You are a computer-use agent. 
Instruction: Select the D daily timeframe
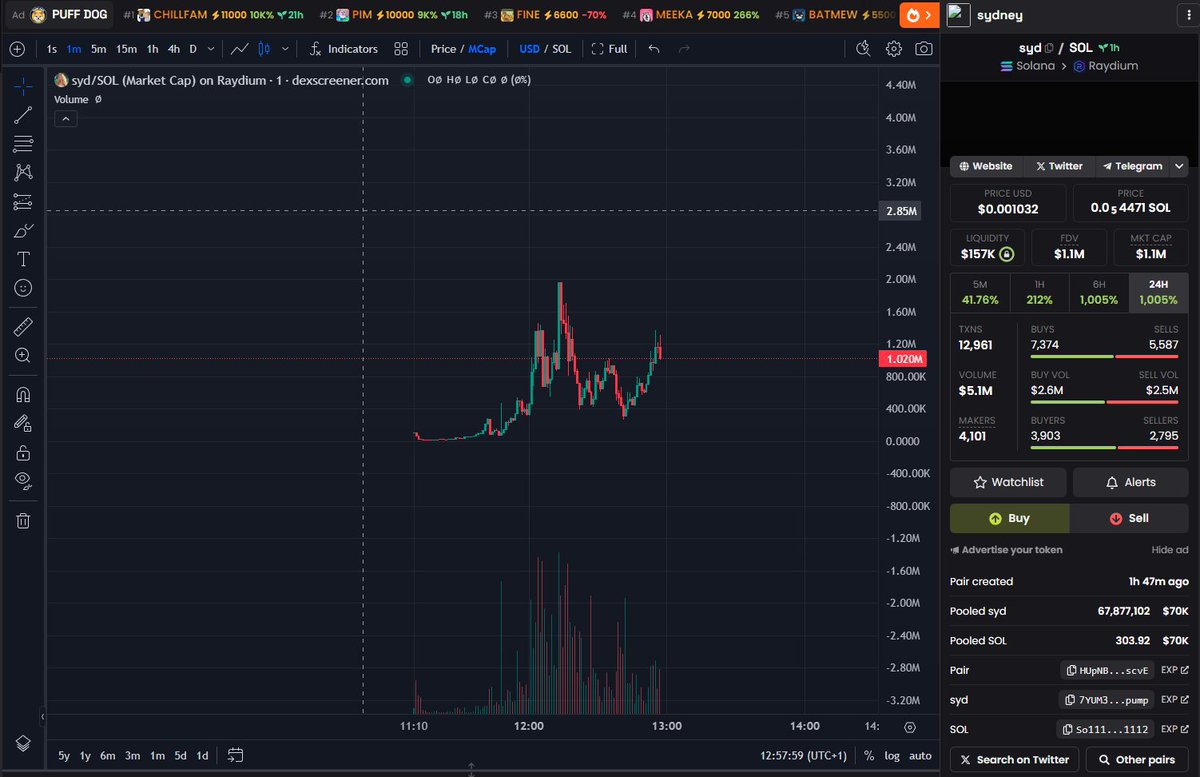click(x=193, y=49)
